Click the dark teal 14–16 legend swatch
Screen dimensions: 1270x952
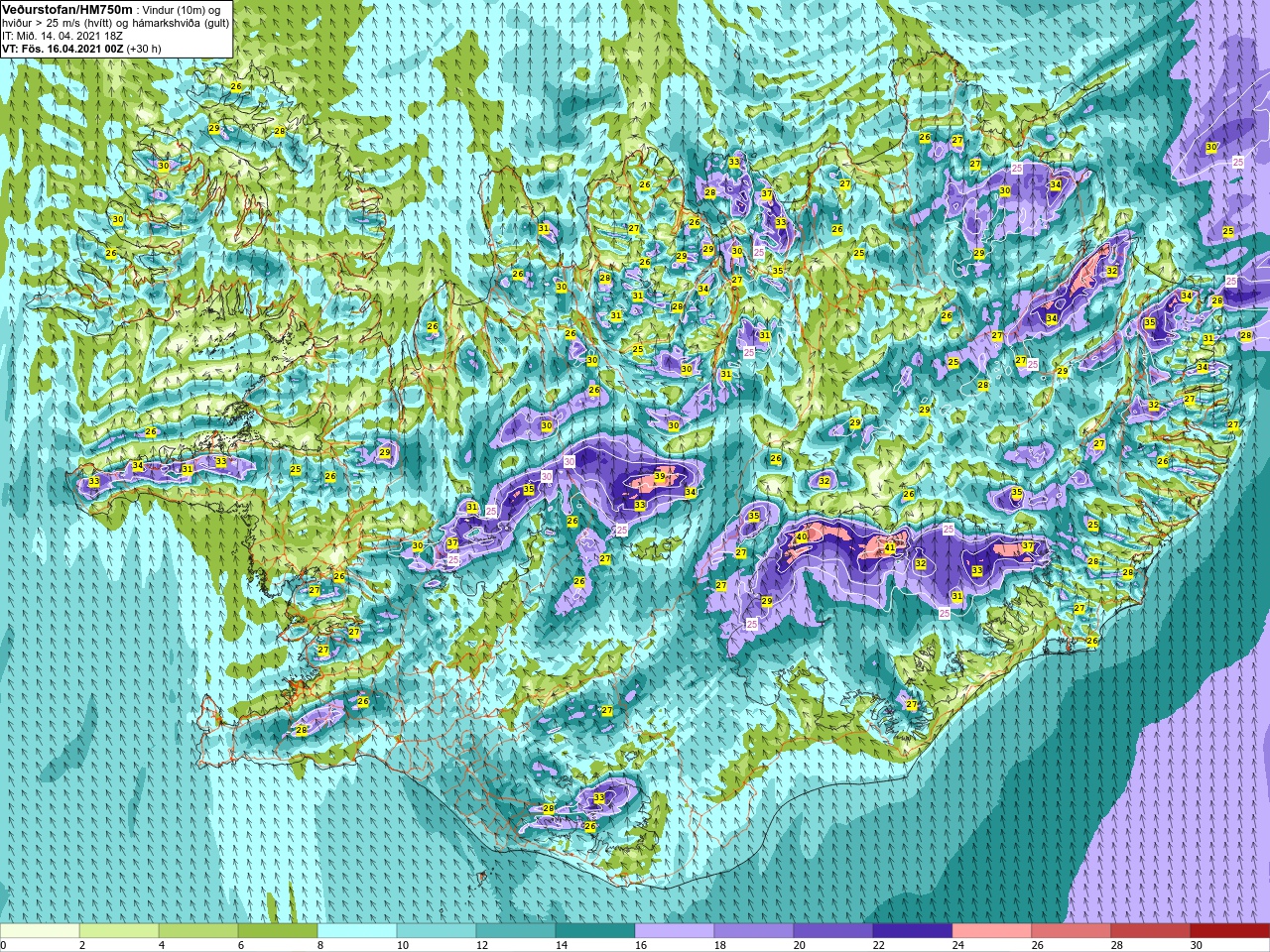(x=595, y=931)
